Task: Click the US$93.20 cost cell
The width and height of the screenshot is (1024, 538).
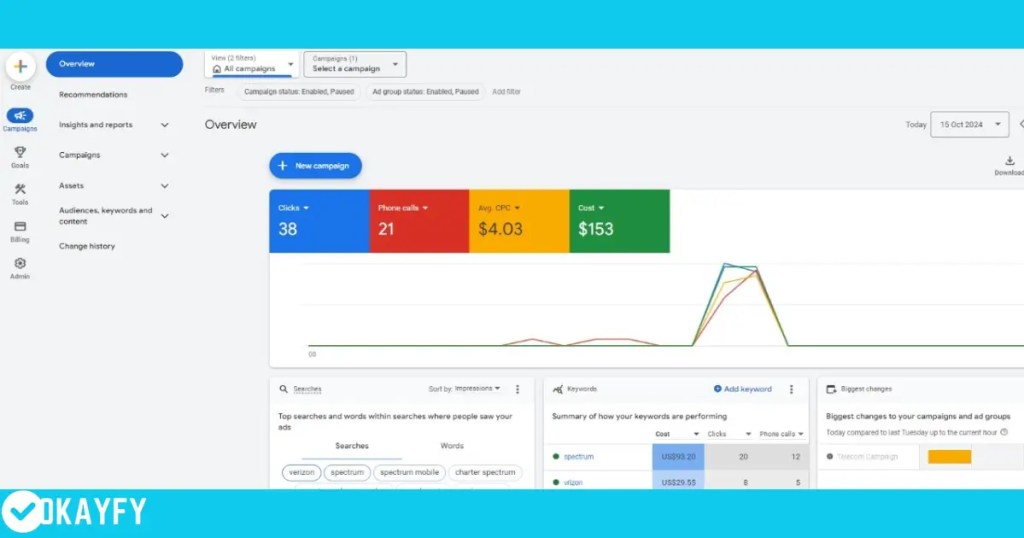Action: (678, 457)
